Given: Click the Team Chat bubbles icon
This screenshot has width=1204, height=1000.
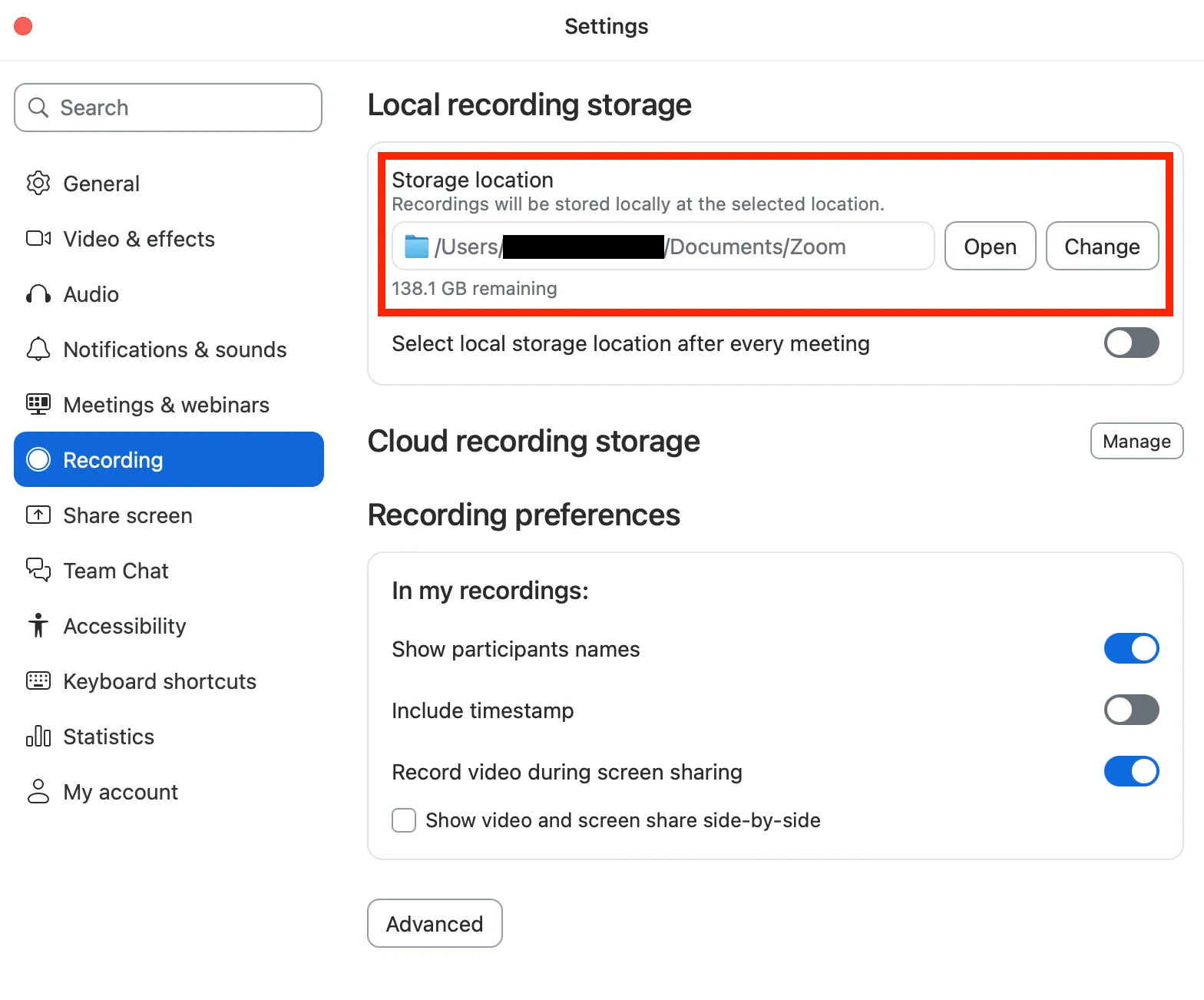Looking at the screenshot, I should 38,570.
